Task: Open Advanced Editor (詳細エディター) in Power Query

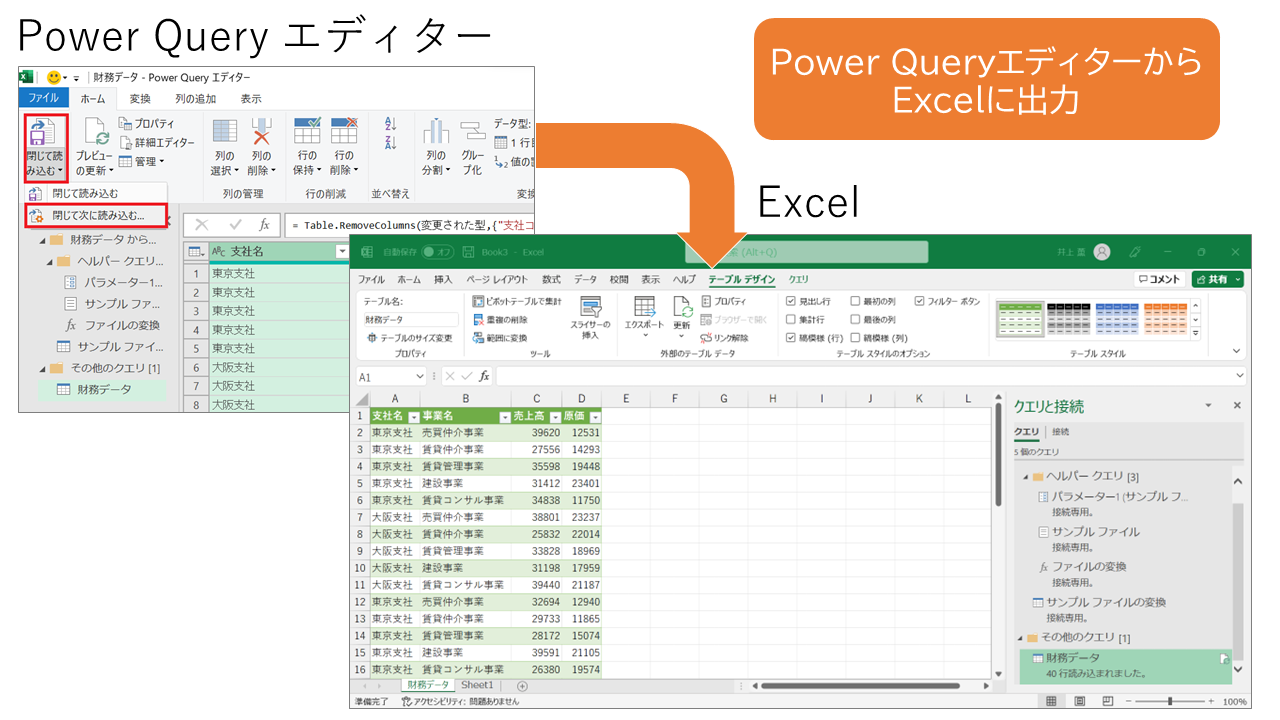Action: point(157,142)
